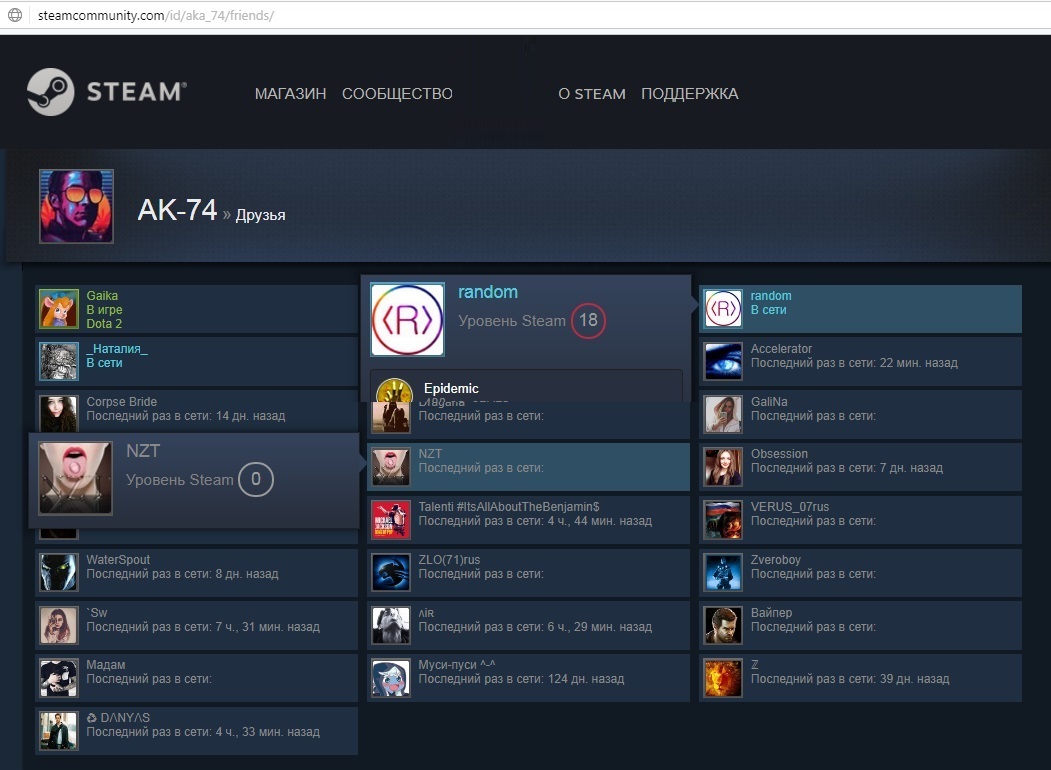Click the browser address bar URL
Screen dimensions: 1051x770
[x=154, y=16]
